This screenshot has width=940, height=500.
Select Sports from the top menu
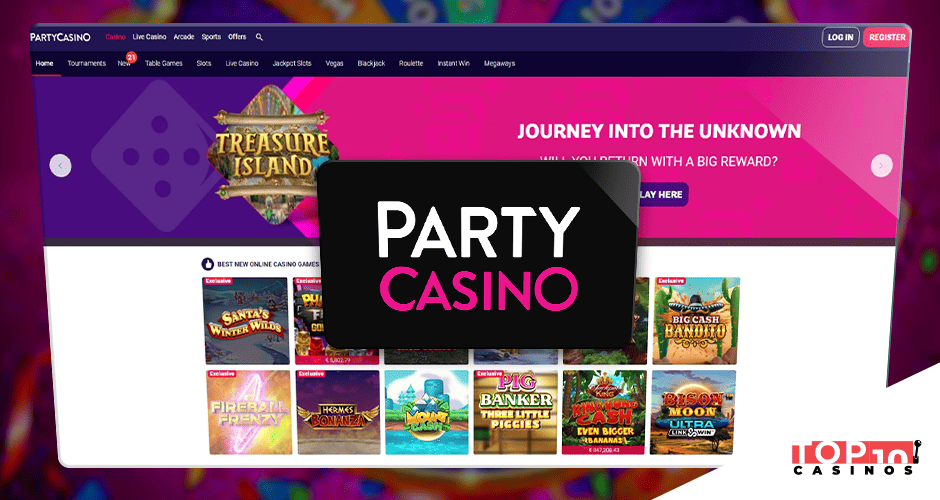click(x=211, y=37)
